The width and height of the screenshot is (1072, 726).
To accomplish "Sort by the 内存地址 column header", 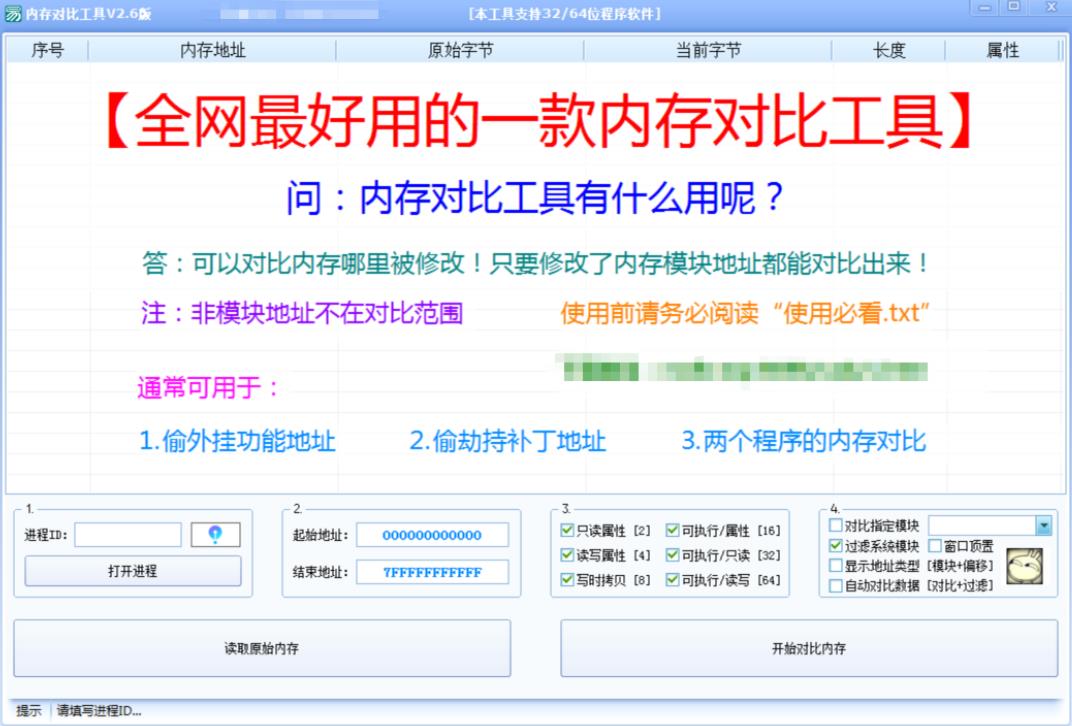I will [212, 50].
